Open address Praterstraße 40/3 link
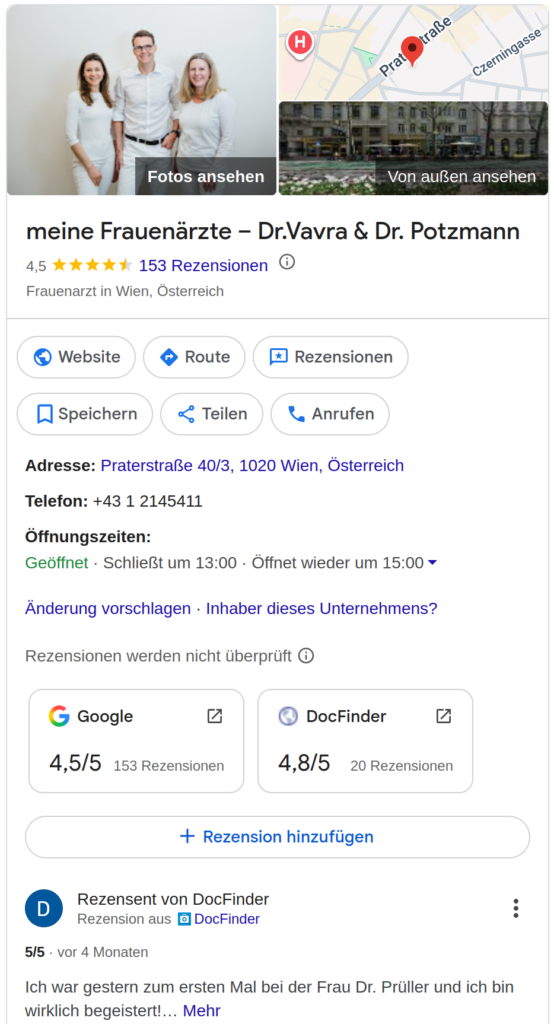The width and height of the screenshot is (554, 1024). tap(252, 466)
